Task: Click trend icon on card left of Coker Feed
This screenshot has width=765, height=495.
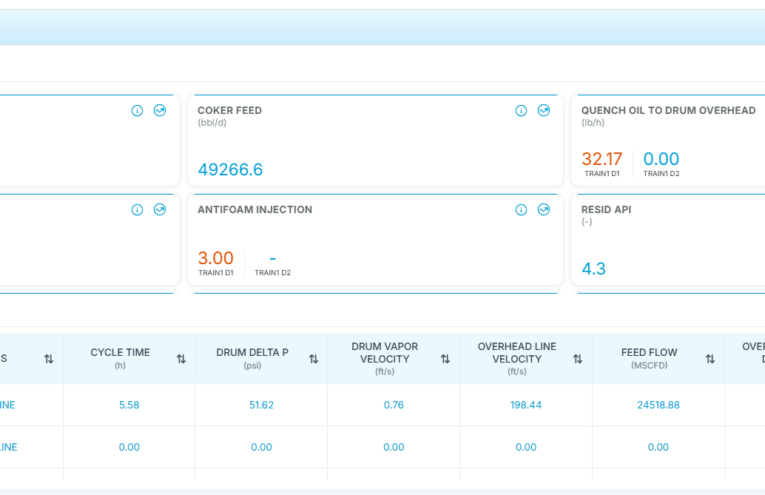Action: pyautogui.click(x=160, y=111)
